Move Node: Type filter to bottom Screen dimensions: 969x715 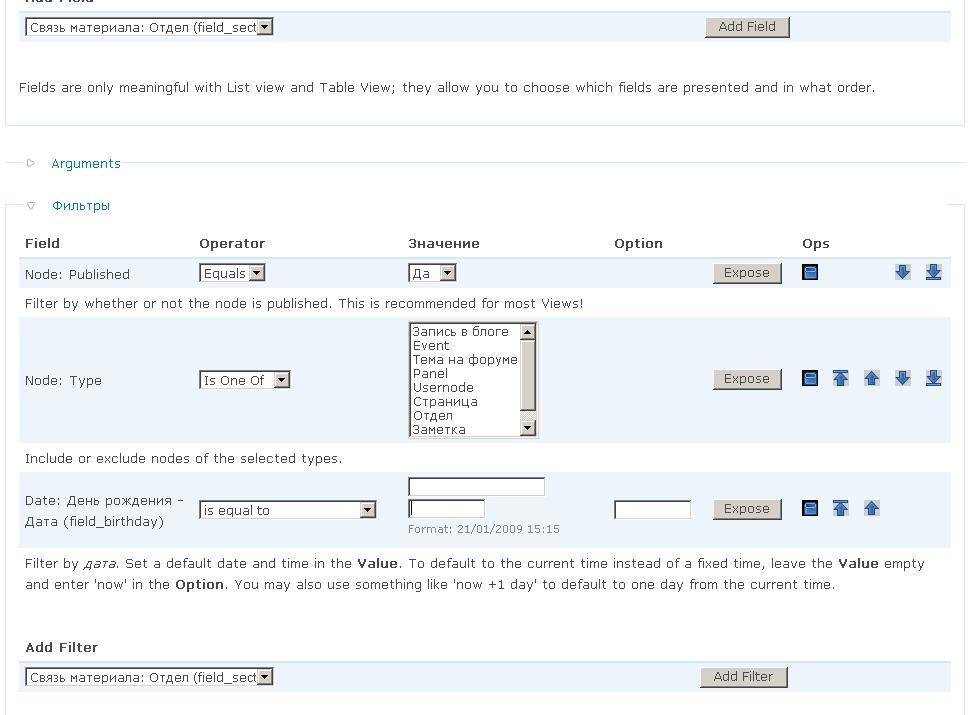click(933, 378)
